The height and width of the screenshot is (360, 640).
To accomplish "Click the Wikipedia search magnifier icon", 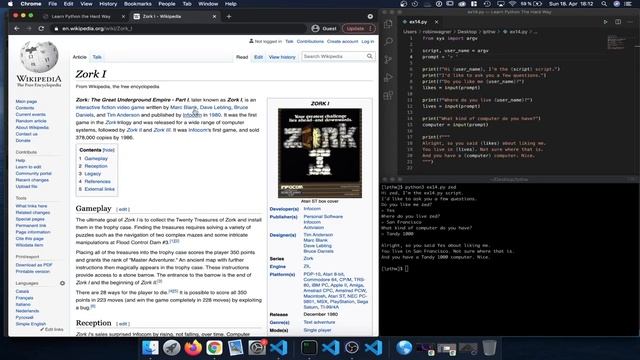I will tap(369, 56).
